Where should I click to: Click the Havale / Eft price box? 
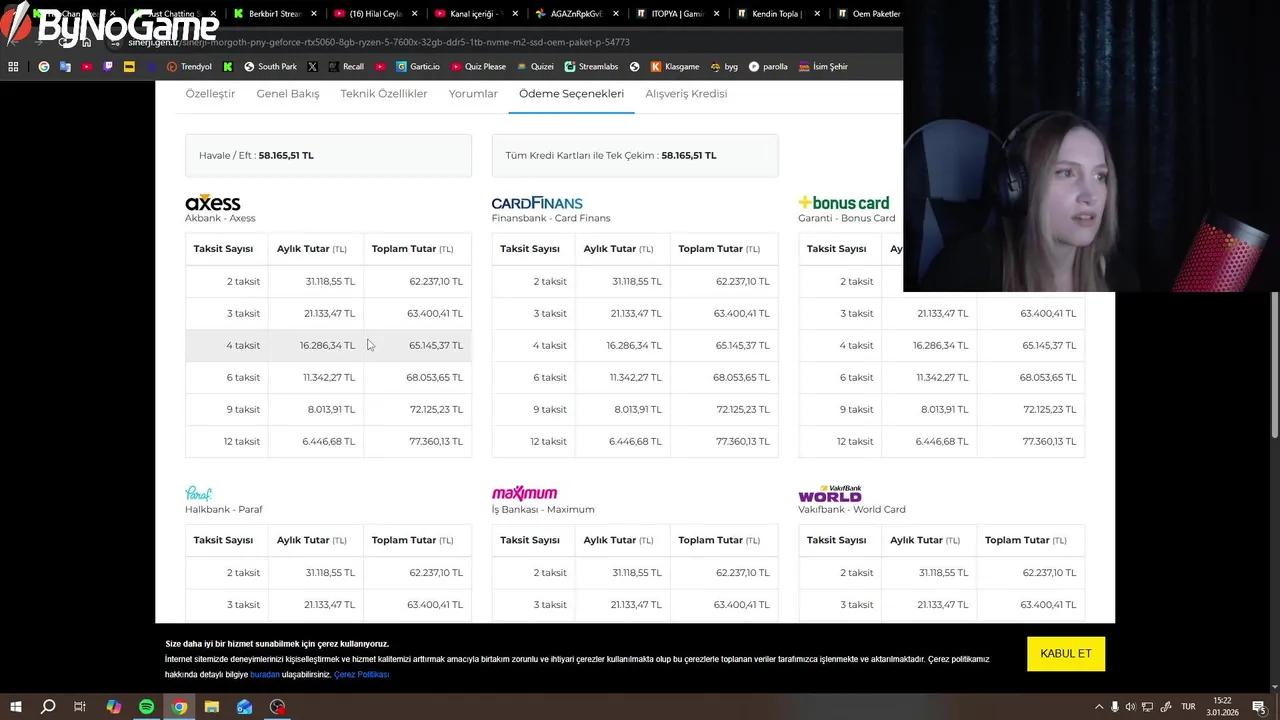[x=328, y=155]
